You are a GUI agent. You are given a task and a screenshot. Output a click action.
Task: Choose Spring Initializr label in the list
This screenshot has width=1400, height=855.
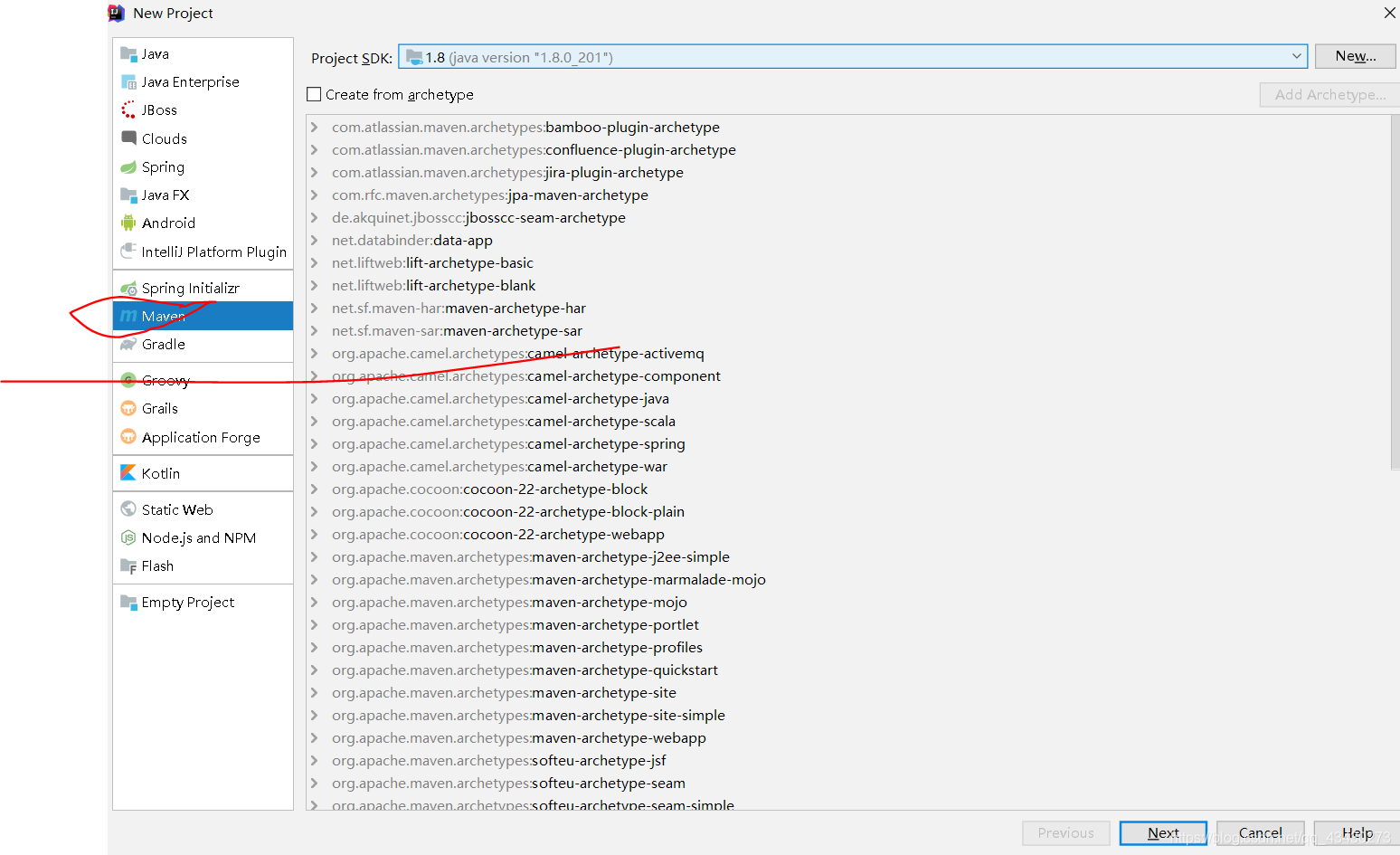pos(190,289)
